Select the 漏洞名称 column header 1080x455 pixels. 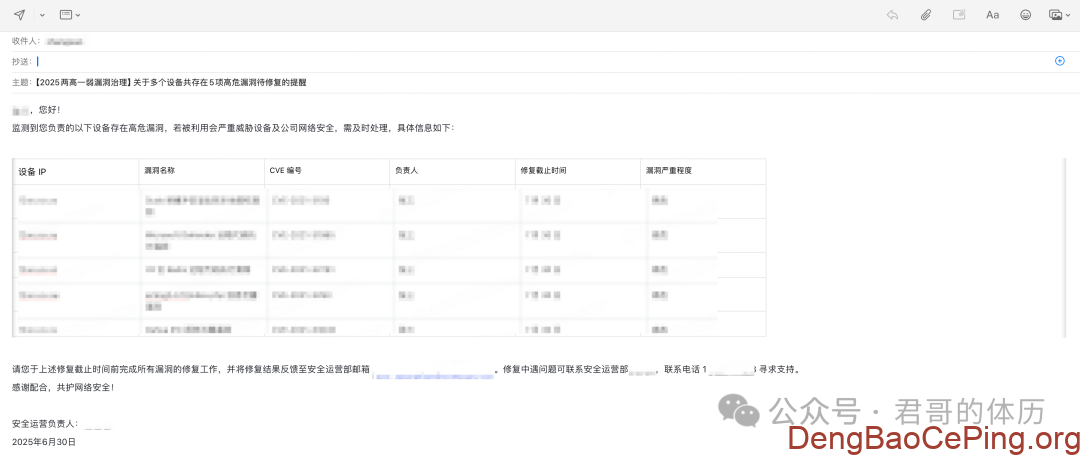coord(160,171)
